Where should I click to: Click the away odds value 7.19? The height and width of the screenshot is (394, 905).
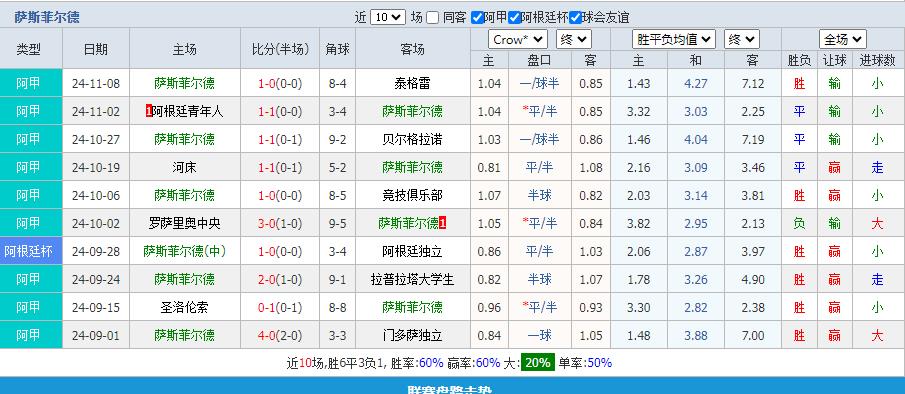tap(753, 139)
